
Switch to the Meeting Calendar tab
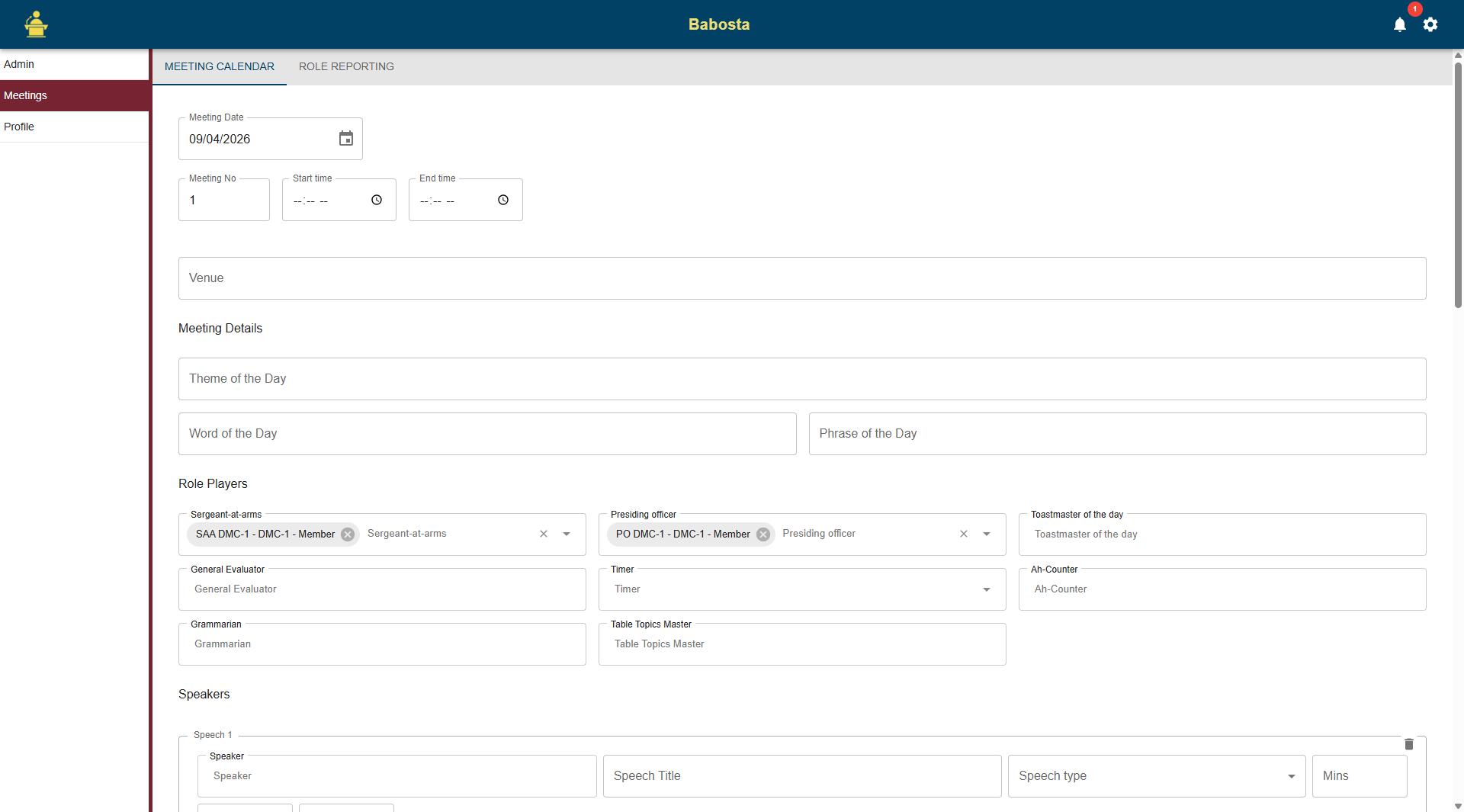click(220, 66)
